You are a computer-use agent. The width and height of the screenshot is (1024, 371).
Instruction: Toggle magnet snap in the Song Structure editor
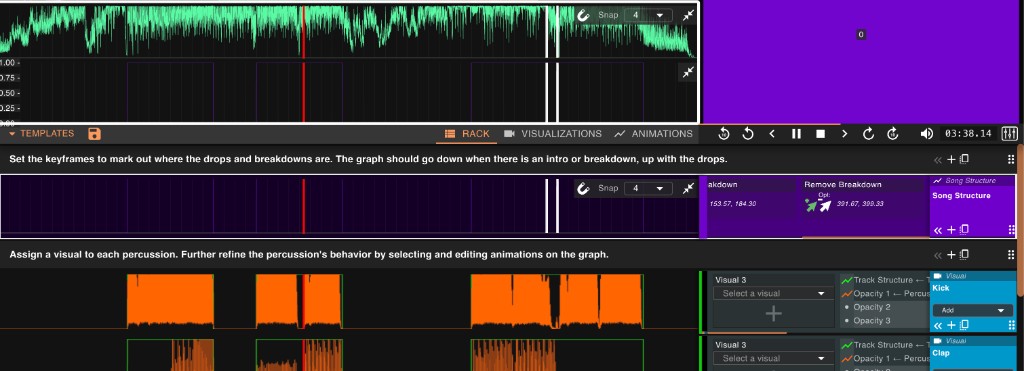tap(583, 189)
